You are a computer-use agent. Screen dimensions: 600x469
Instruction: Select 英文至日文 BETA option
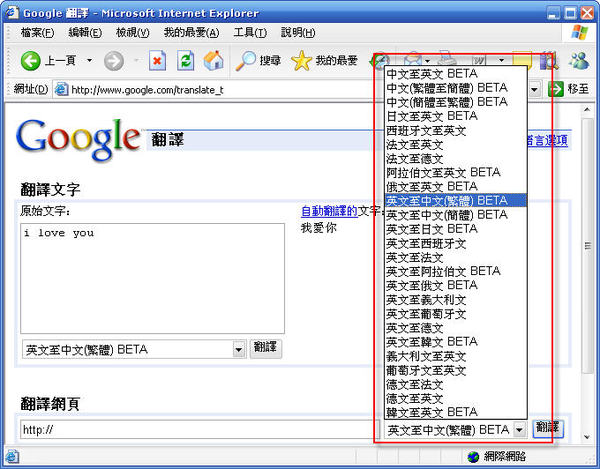pyautogui.click(x=456, y=229)
